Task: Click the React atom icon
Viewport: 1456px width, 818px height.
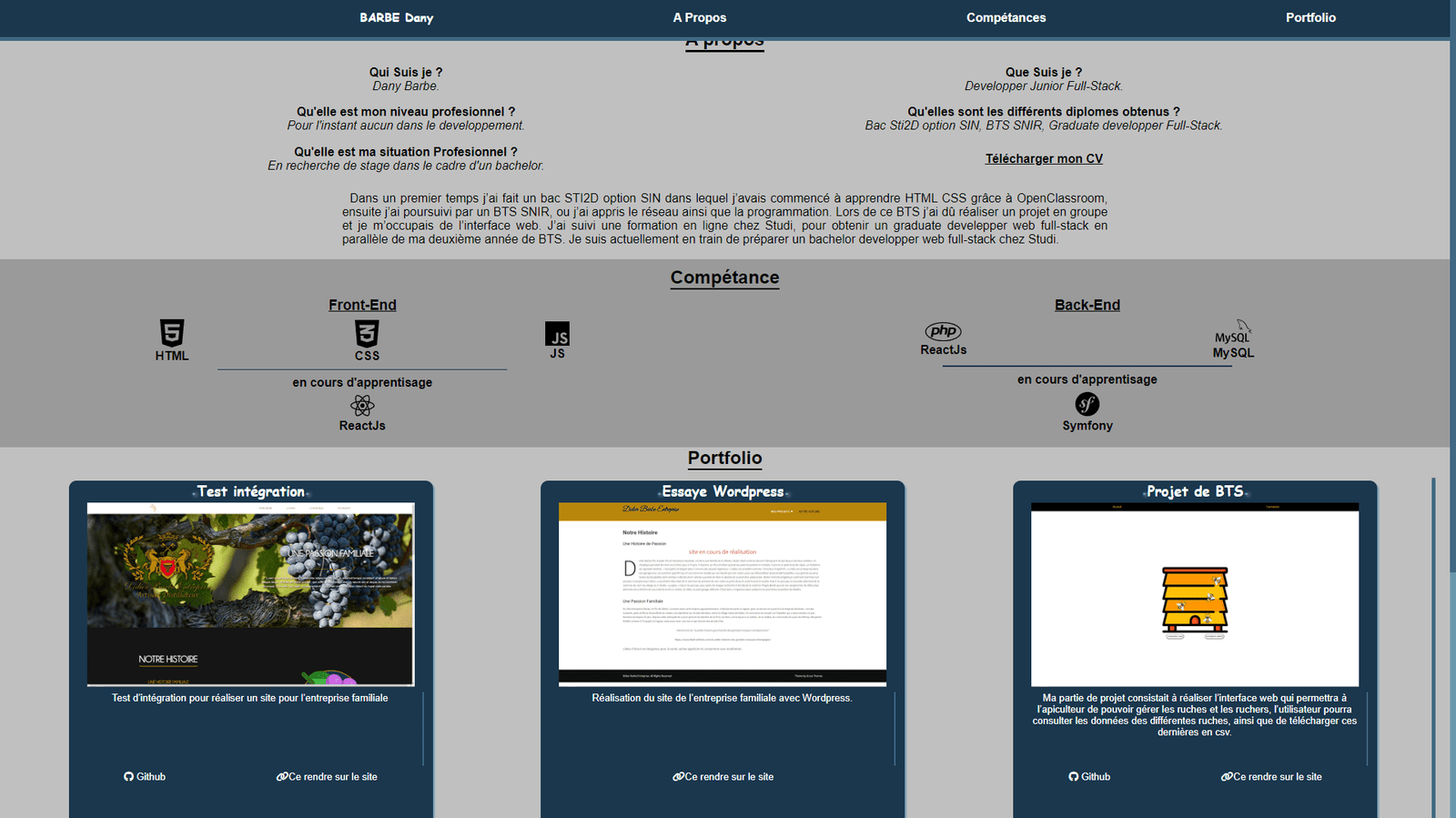Action: (362, 405)
